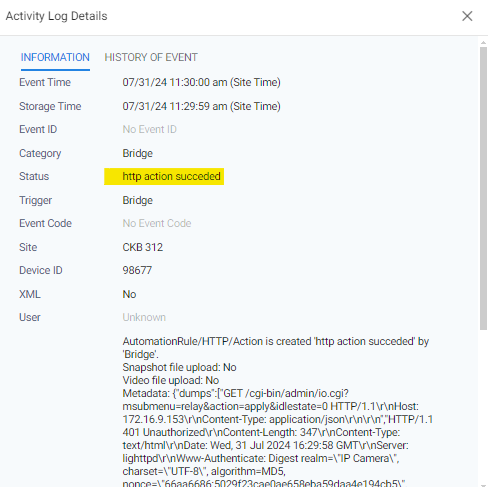
Task: Click the User value Unknown
Action: (144, 317)
